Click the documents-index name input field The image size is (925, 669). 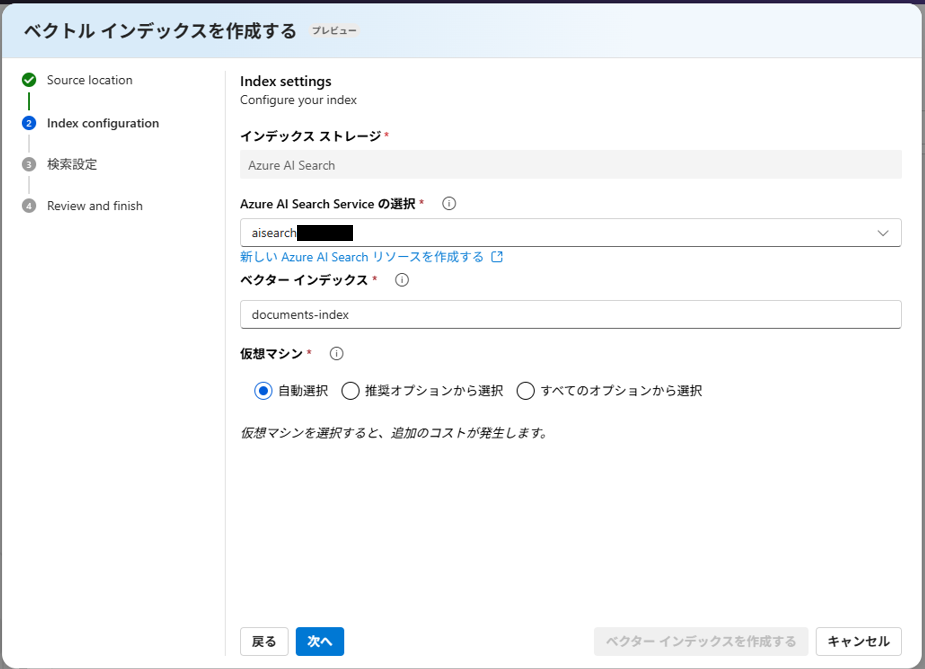[570, 314]
